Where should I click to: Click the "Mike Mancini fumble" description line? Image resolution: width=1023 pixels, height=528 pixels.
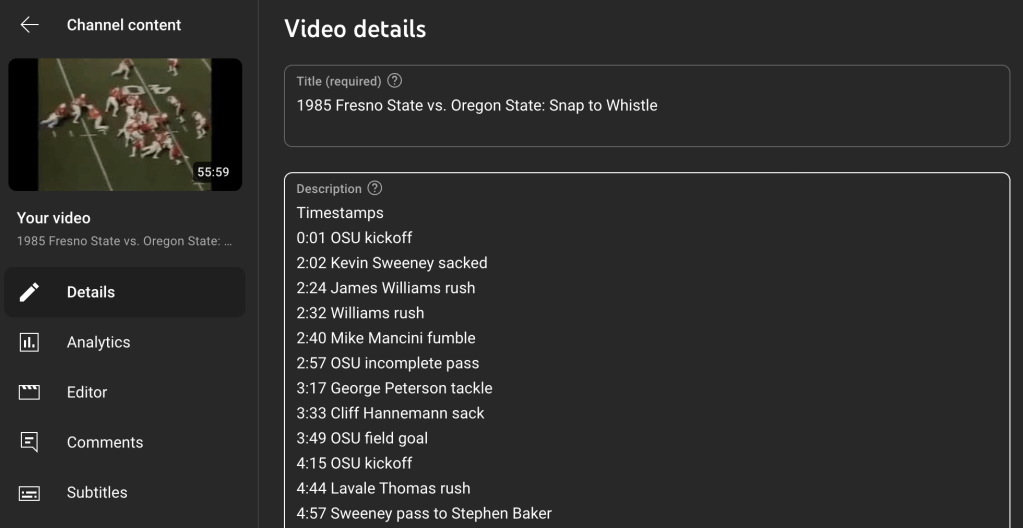tap(385, 338)
